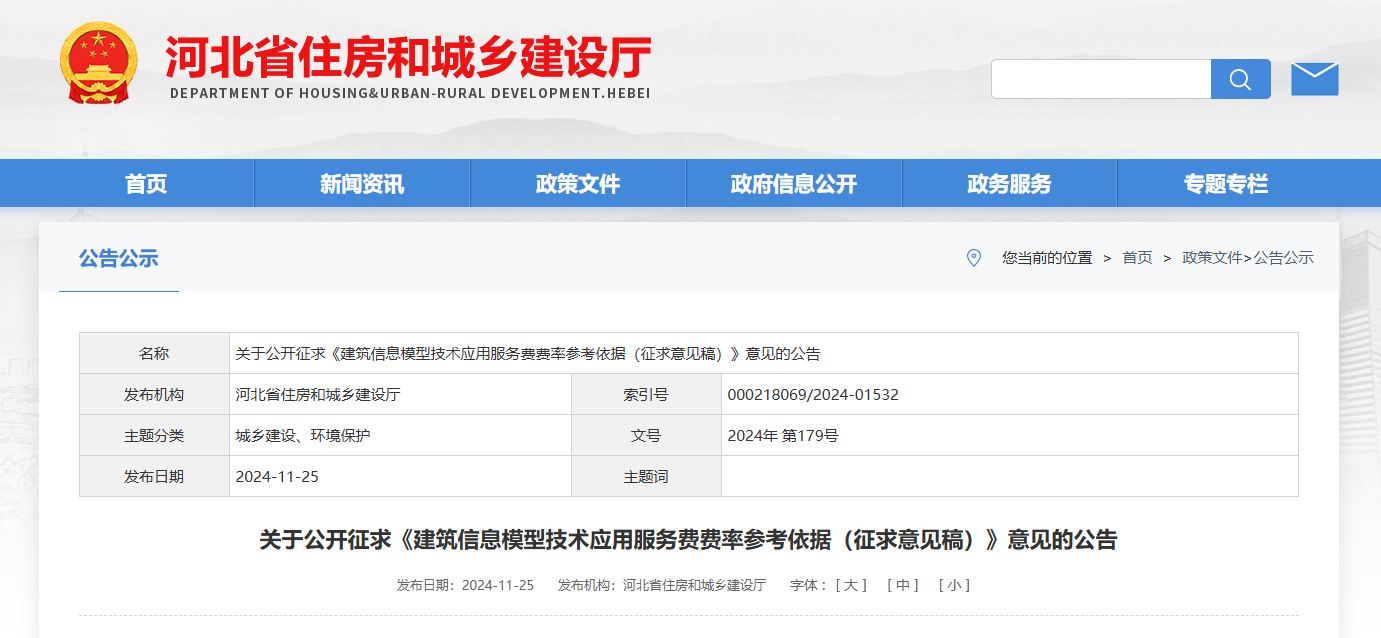Screen dimensions: 1381x638
Task: Open the 首页 navigation menu
Action: point(146,184)
